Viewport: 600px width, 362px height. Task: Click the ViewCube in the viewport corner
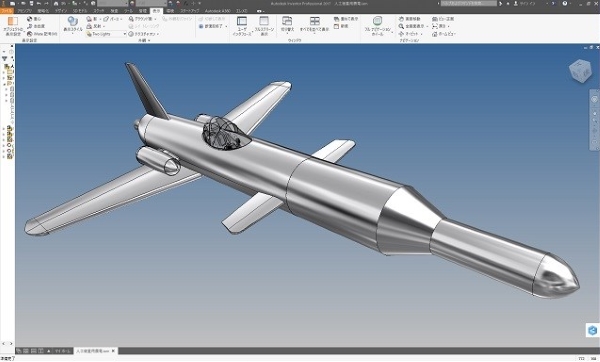click(x=580, y=70)
